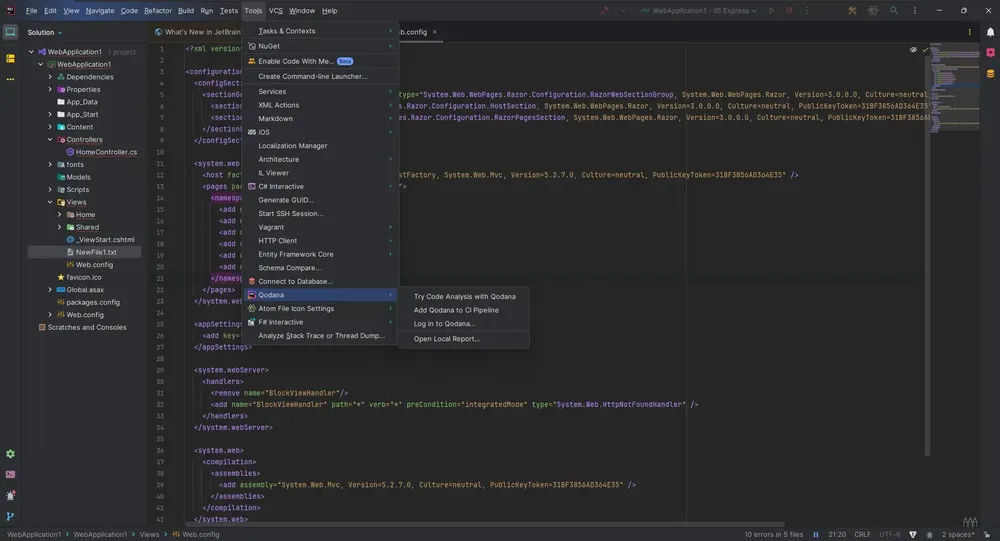Viewport: 1000px width, 541px height.
Task: Open Localization Manager
Action: [x=321, y=145]
